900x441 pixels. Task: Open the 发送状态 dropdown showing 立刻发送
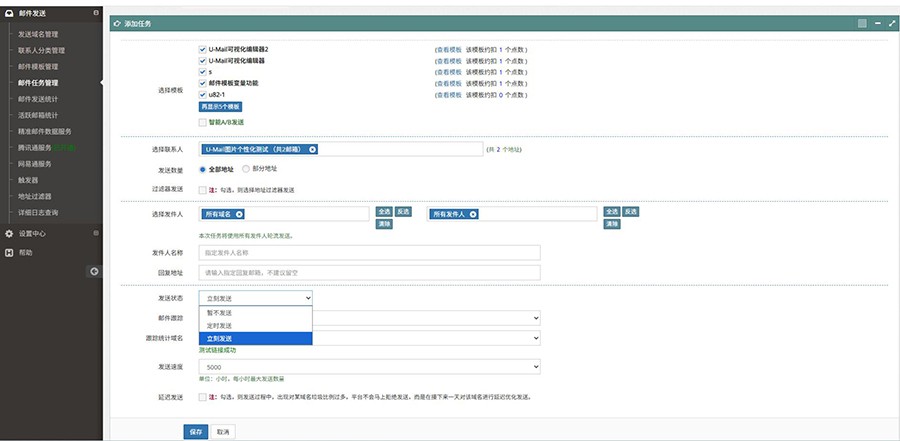click(x=255, y=298)
